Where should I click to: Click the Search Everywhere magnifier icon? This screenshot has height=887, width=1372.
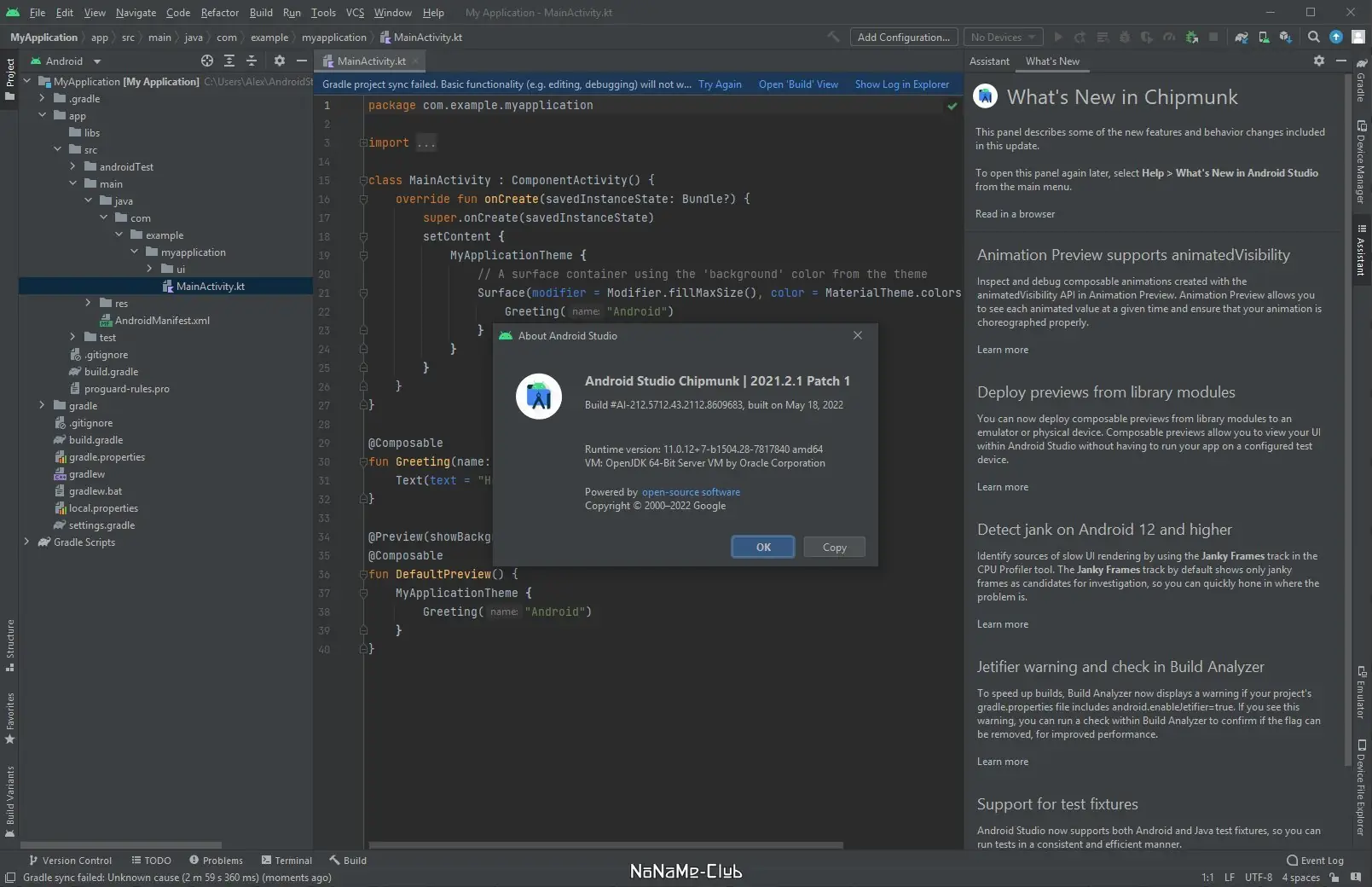pos(1314,38)
